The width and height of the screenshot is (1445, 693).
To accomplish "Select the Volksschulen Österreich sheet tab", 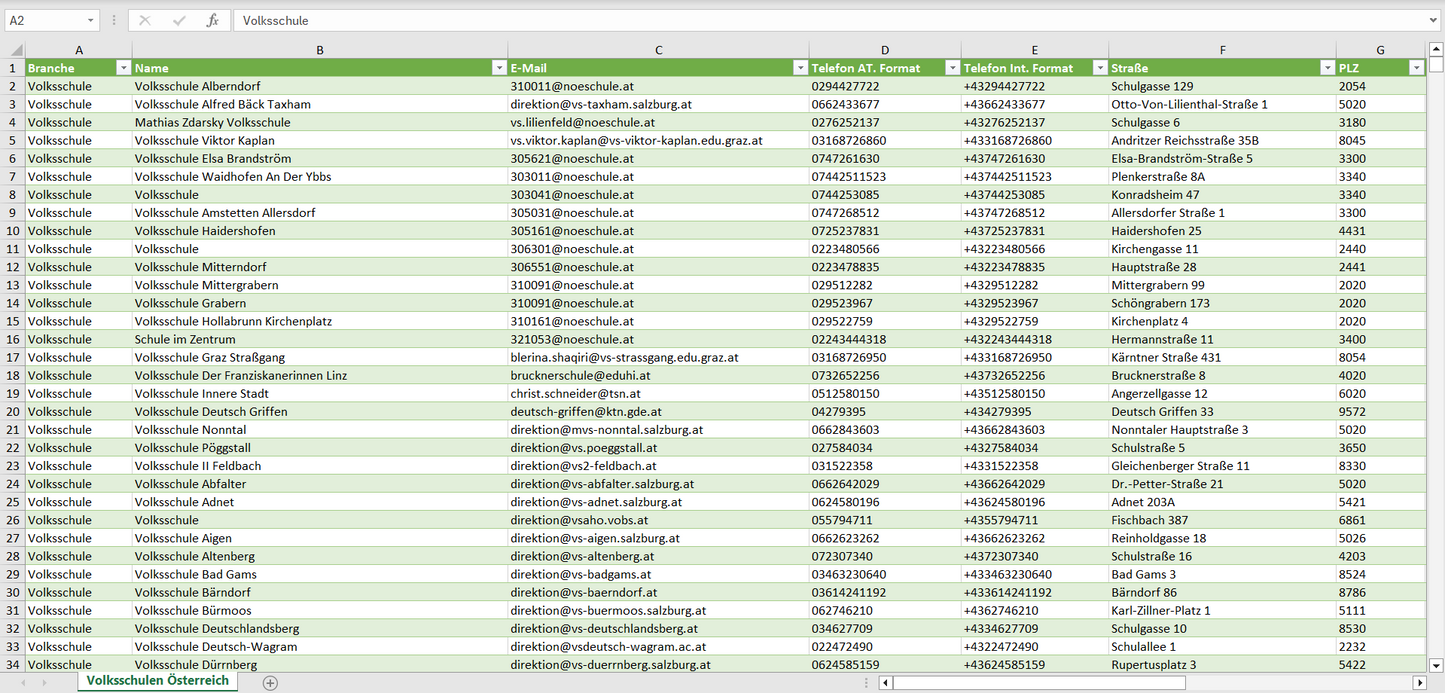I will (157, 681).
